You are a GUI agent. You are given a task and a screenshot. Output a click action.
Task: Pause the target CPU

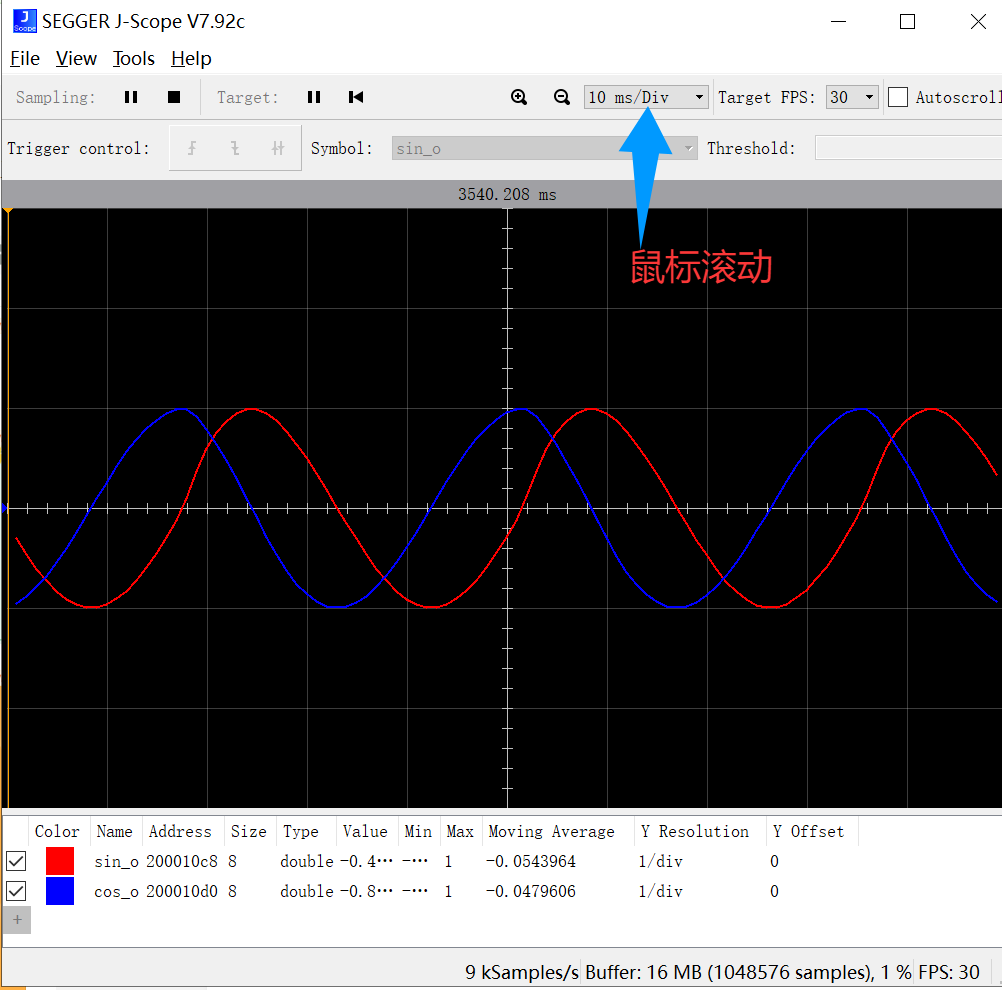[x=314, y=97]
